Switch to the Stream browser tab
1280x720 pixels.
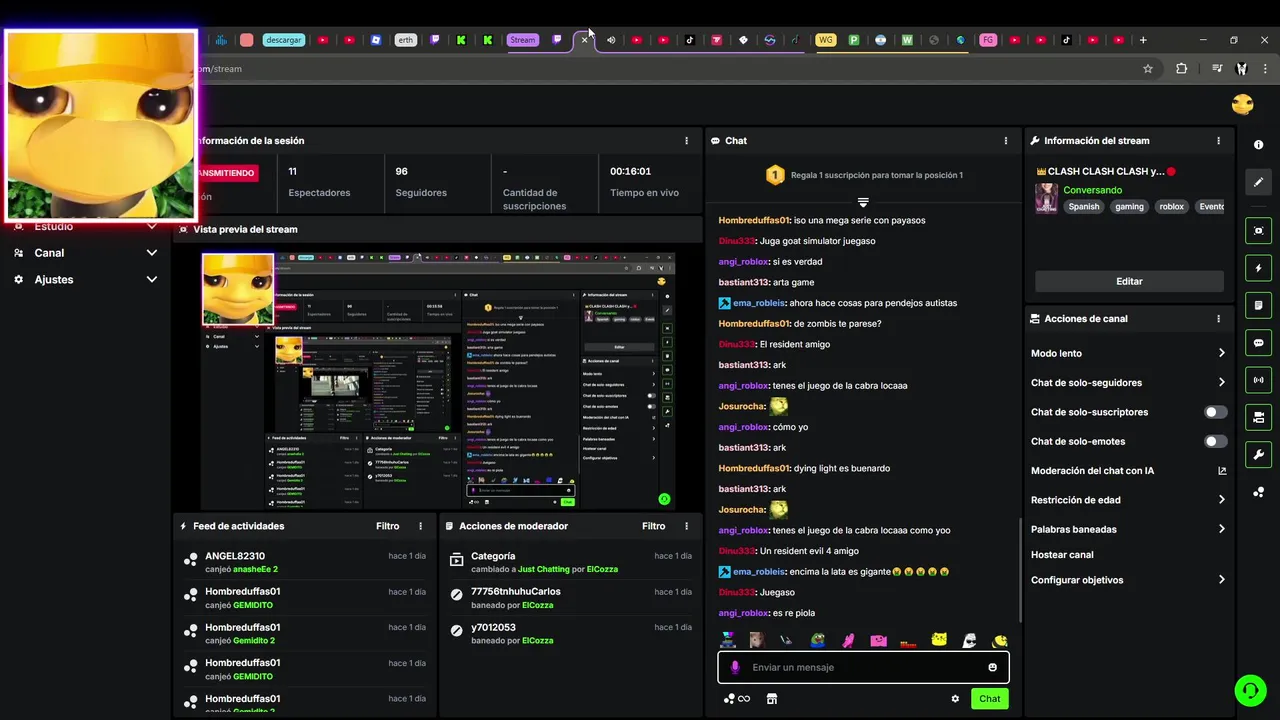(x=522, y=40)
